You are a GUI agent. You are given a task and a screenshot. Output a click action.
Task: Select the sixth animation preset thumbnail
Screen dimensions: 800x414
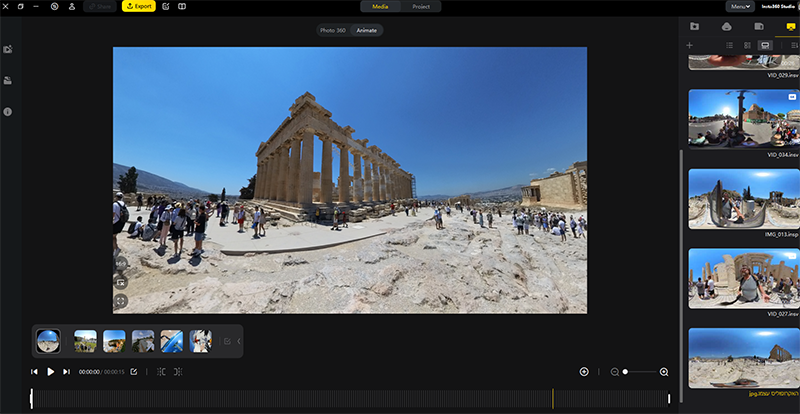(x=201, y=341)
